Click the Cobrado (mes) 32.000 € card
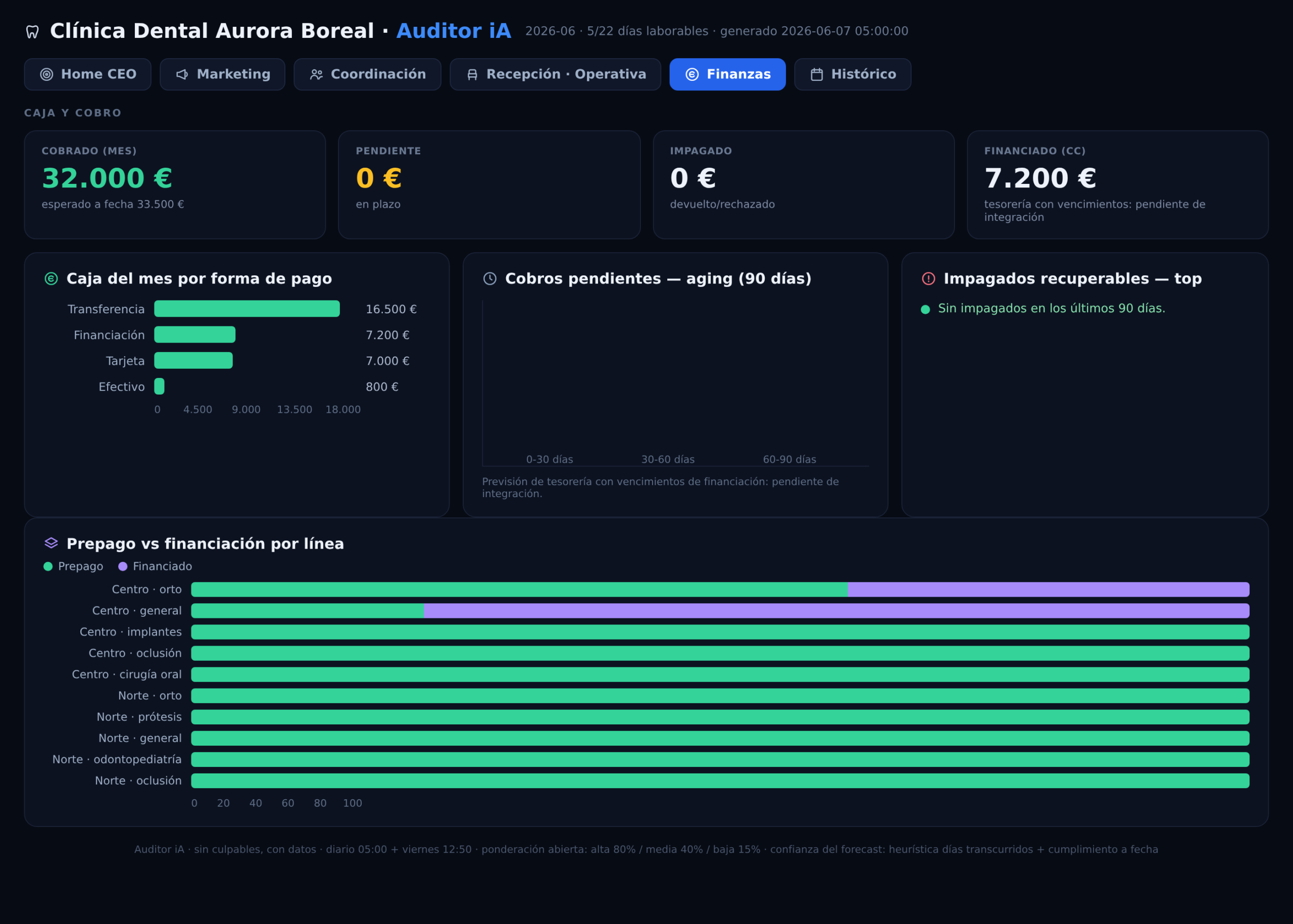 (x=175, y=185)
